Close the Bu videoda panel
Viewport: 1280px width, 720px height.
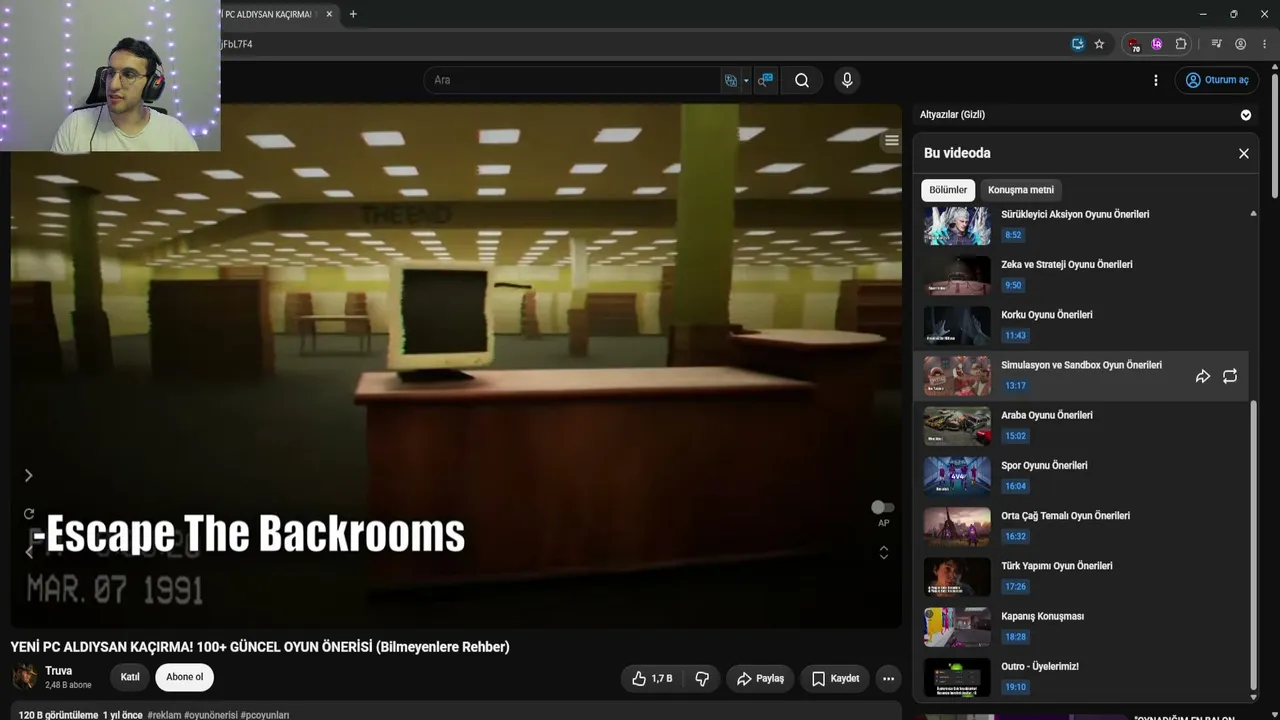1244,153
